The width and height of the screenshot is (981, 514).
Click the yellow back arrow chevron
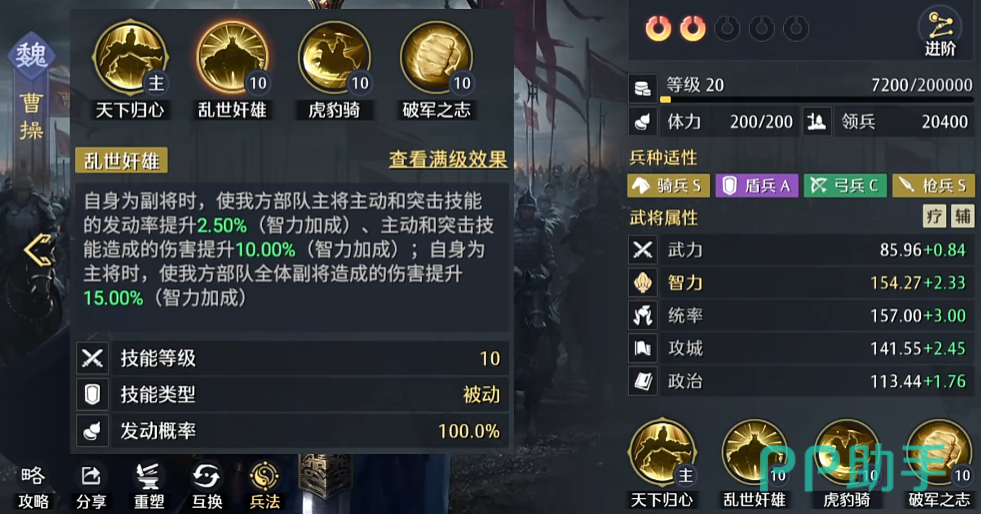(x=38, y=249)
